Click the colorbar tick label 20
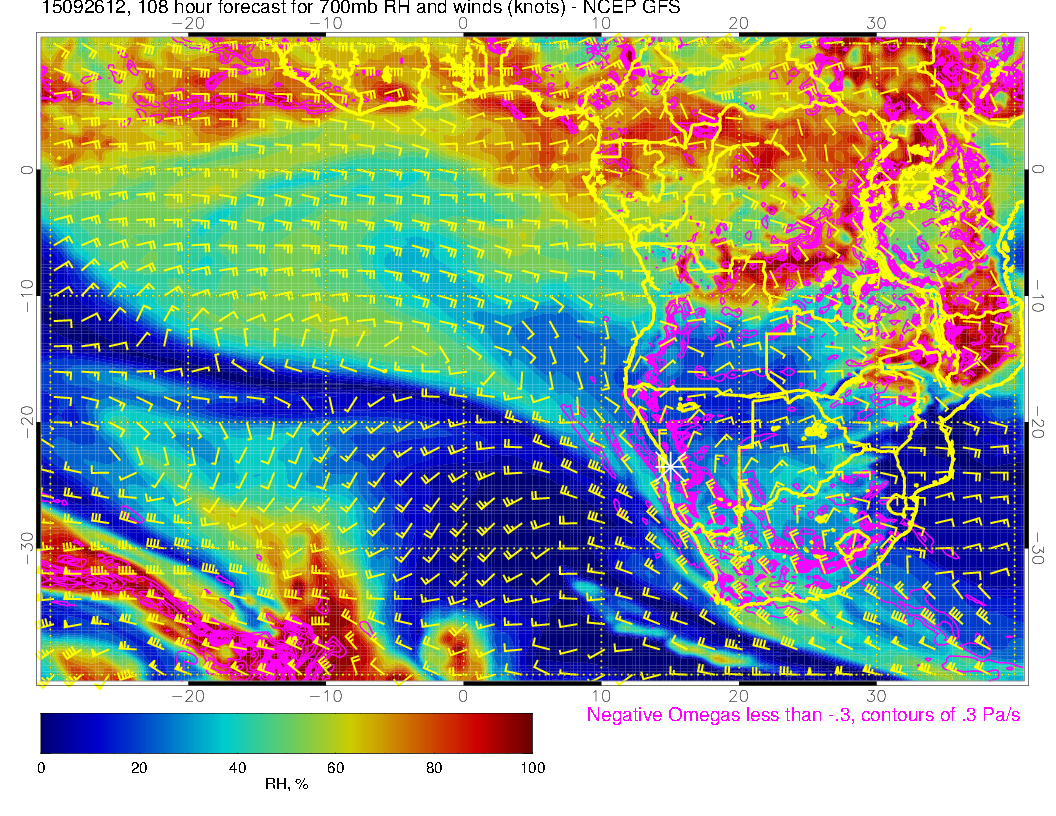This screenshot has height=816, width=1056. click(x=139, y=767)
